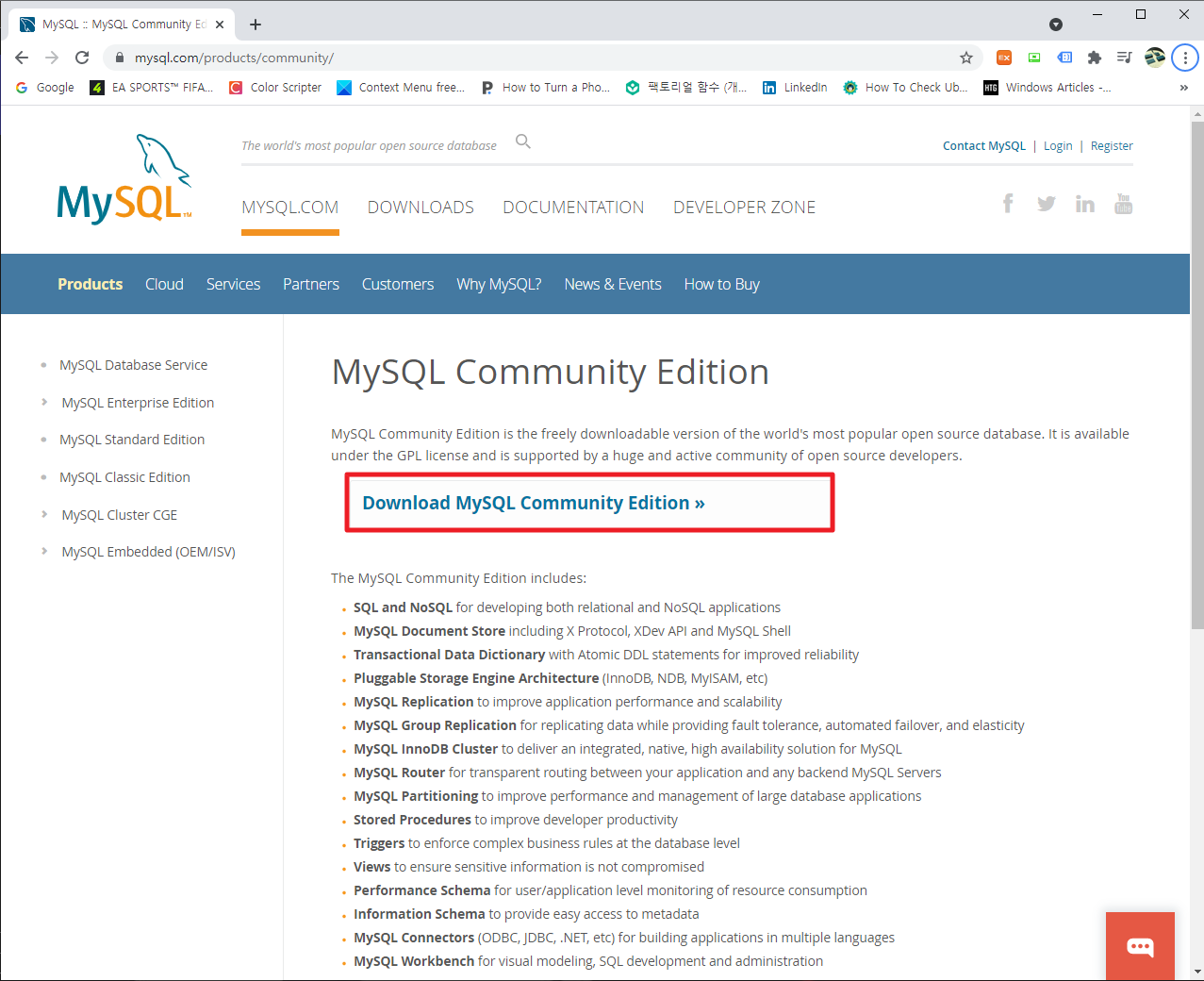Open MySQL Standard Edition in sidebar
This screenshot has height=981, width=1204.
[x=132, y=440]
